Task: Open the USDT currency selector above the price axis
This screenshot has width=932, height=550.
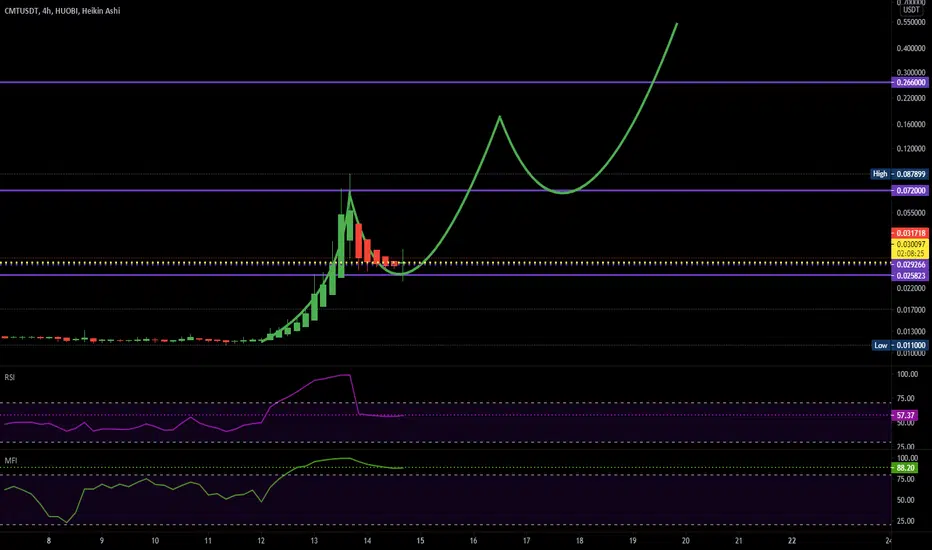Action: 911,10
